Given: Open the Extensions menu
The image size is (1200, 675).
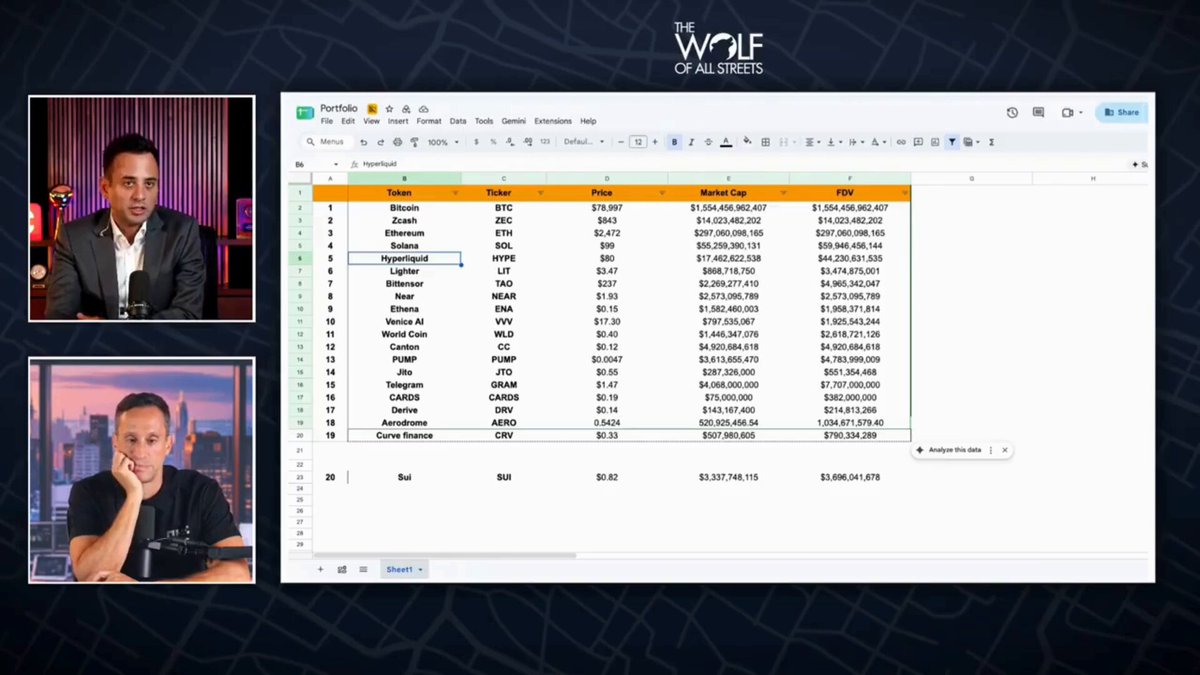Looking at the screenshot, I should pos(553,121).
